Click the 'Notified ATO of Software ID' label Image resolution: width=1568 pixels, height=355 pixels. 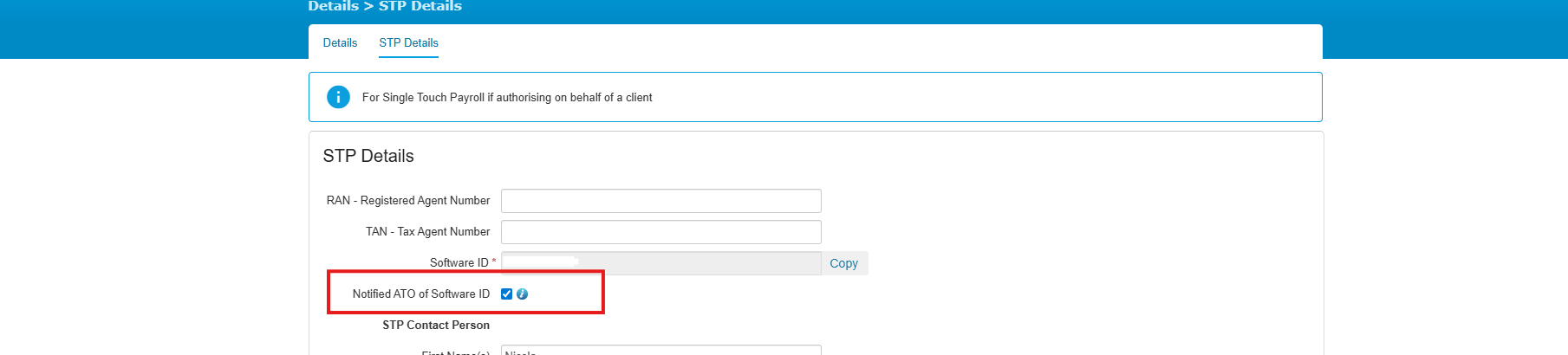[420, 294]
